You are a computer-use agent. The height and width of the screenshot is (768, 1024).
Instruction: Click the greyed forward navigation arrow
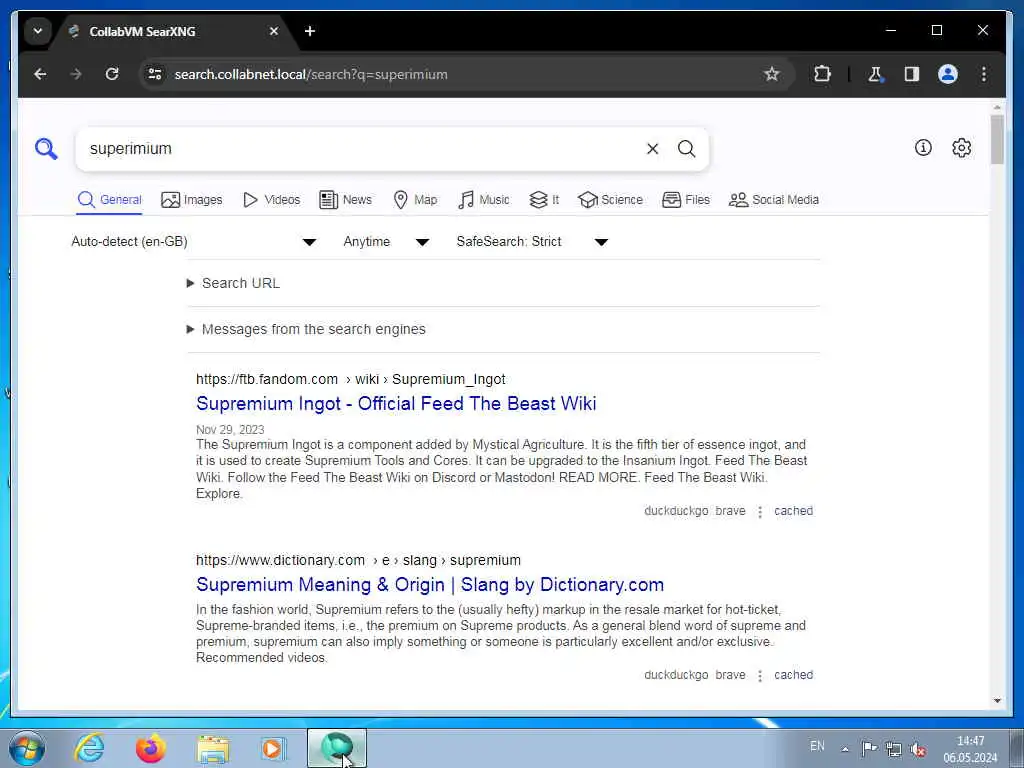76,74
